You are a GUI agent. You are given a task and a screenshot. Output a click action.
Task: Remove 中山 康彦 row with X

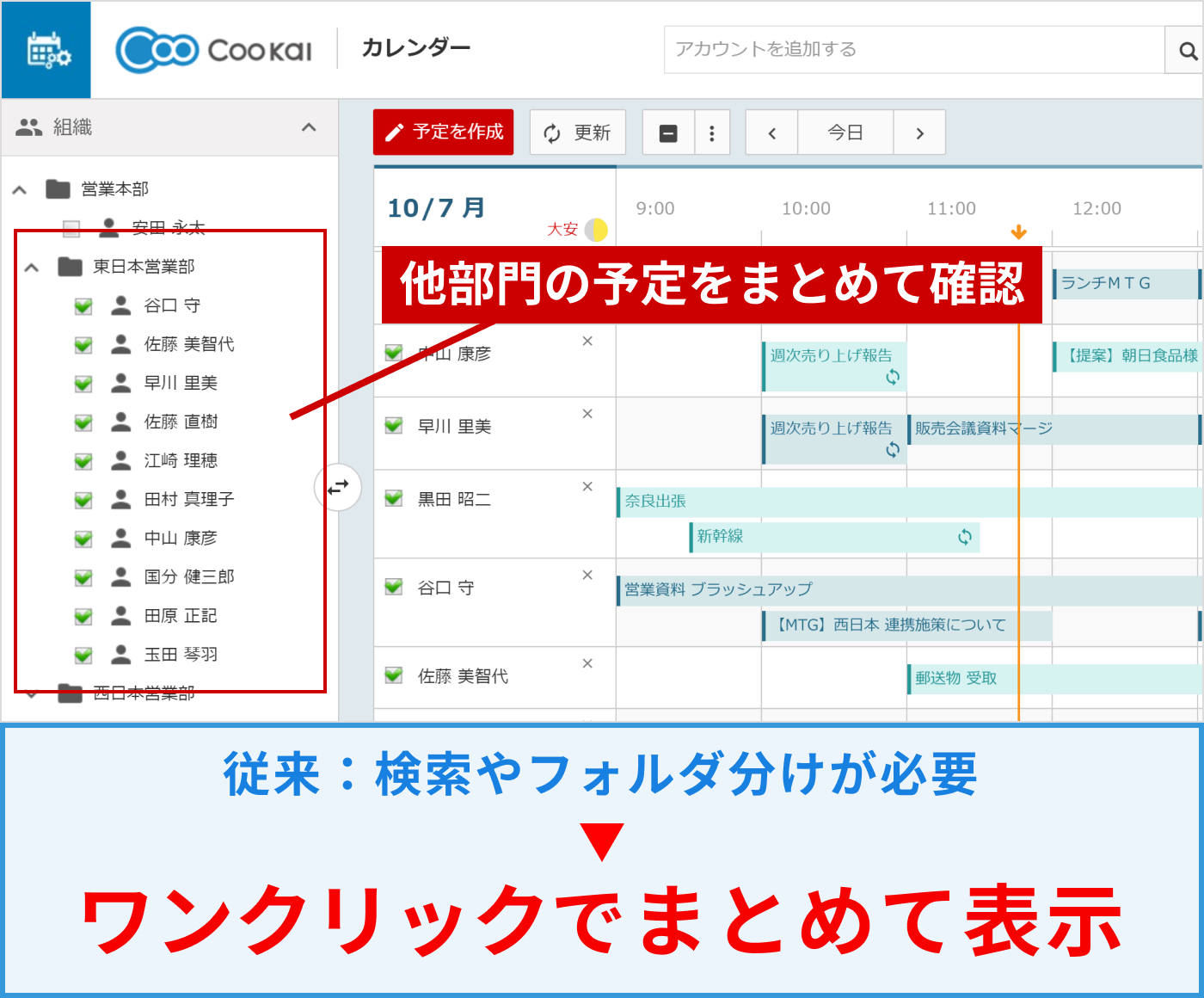[x=587, y=342]
